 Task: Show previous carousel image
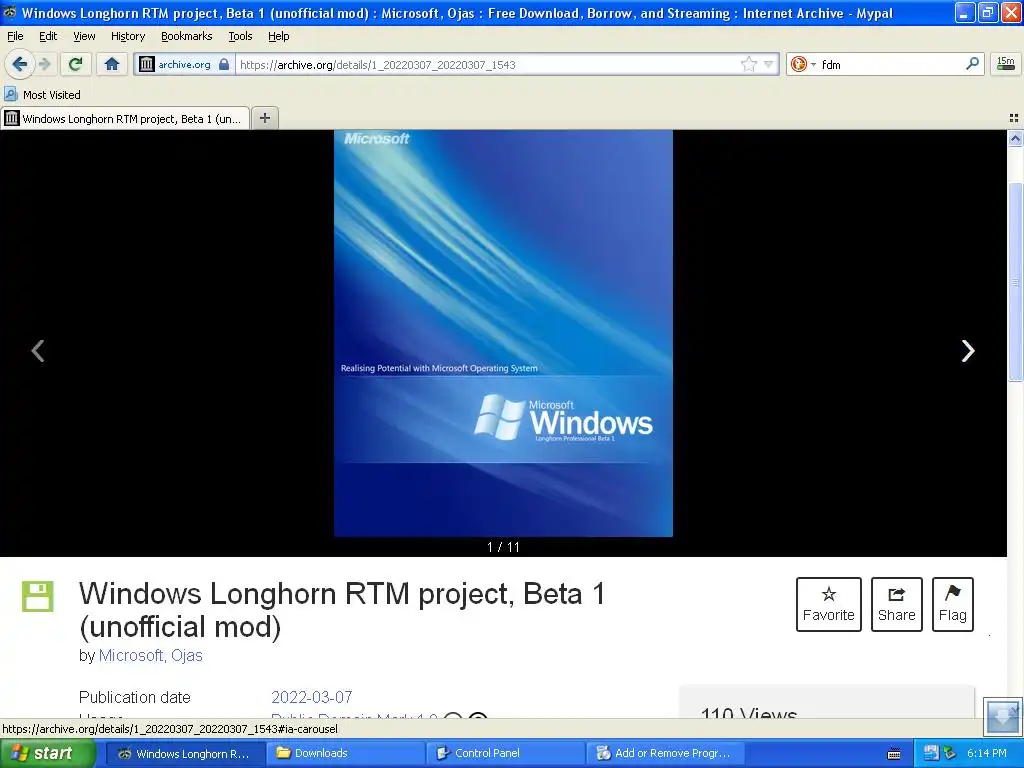pos(38,351)
